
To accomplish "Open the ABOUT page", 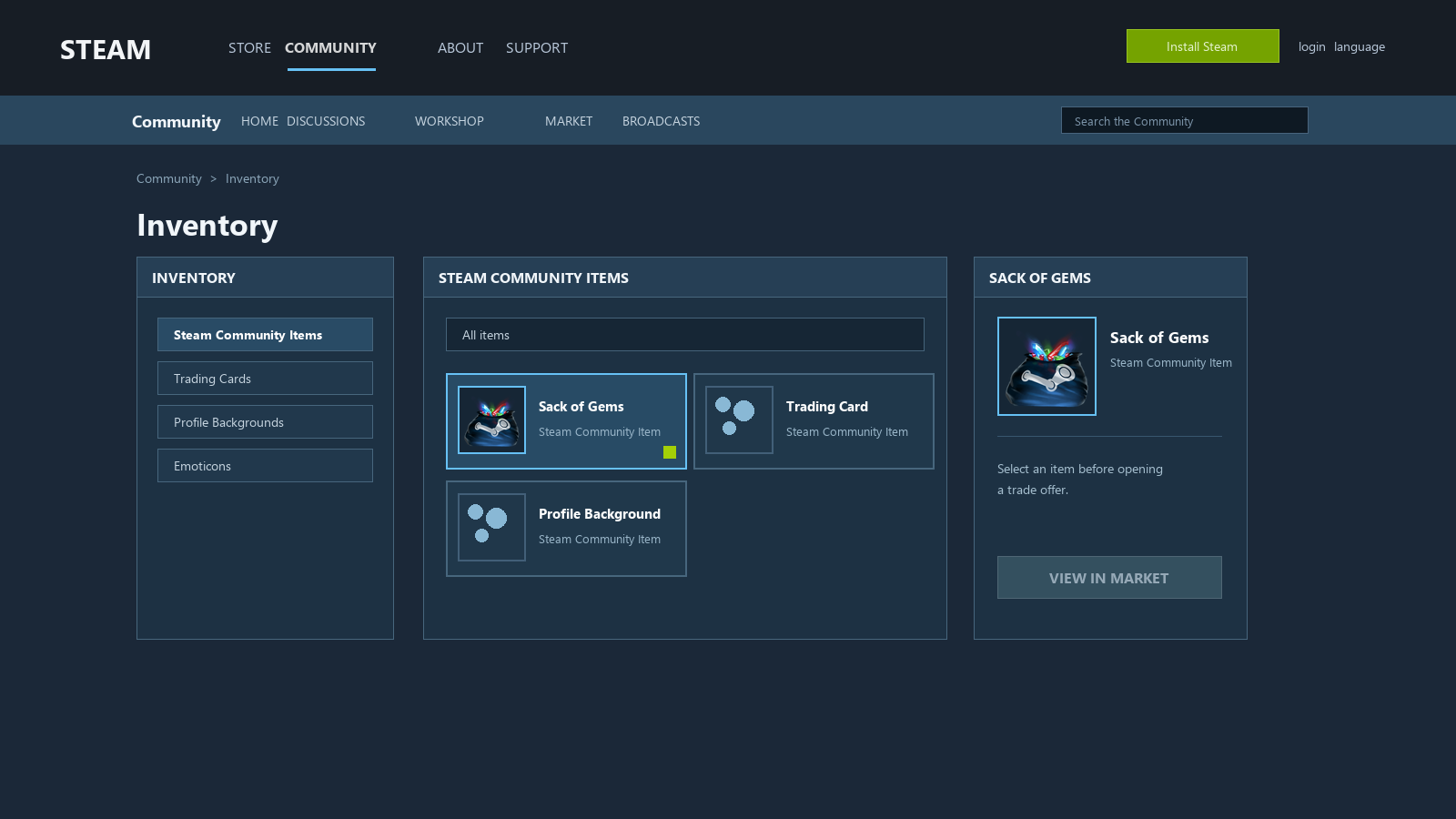I will point(460,47).
